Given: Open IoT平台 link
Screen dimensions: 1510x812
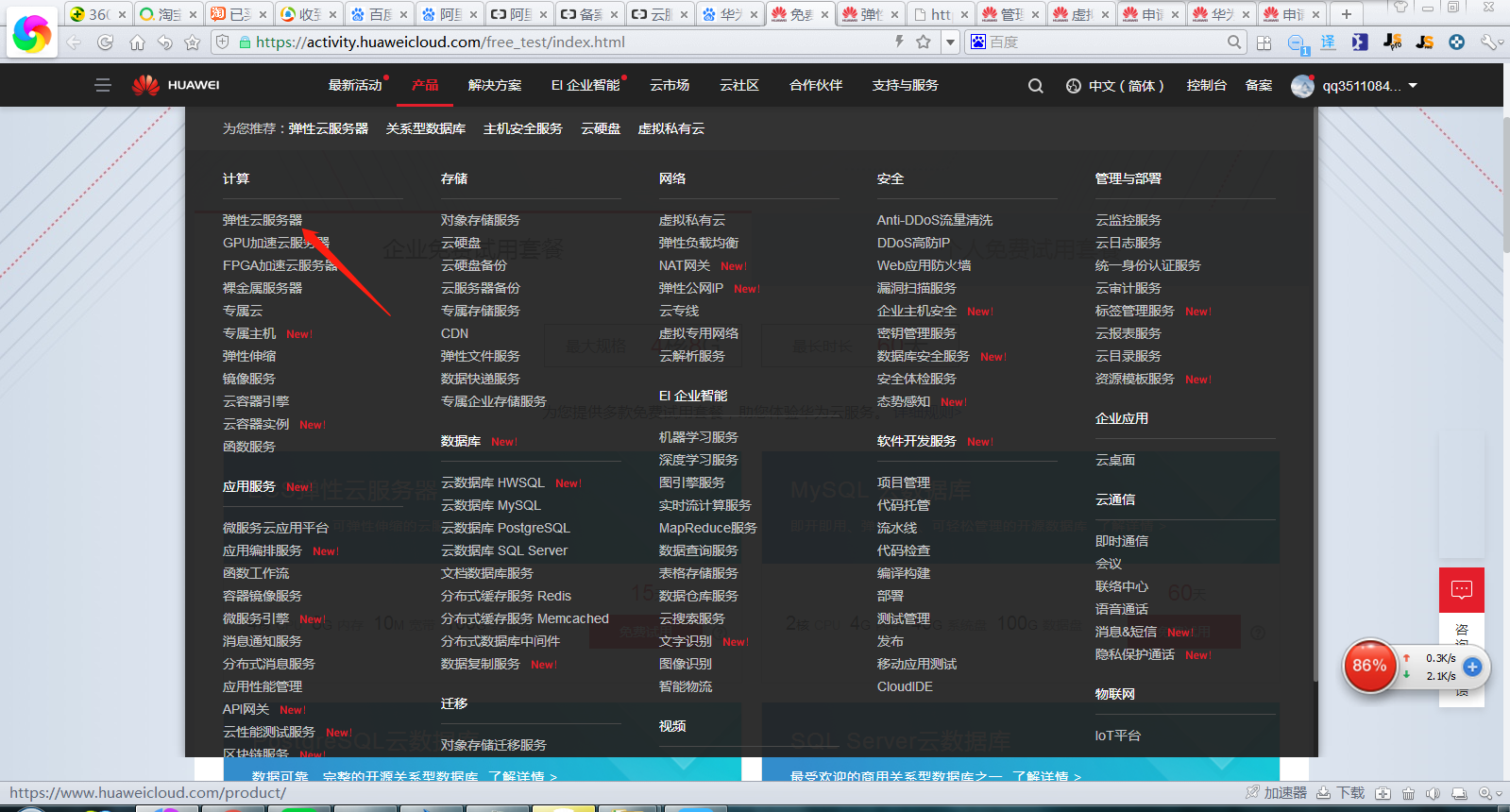Looking at the screenshot, I should click(1118, 736).
